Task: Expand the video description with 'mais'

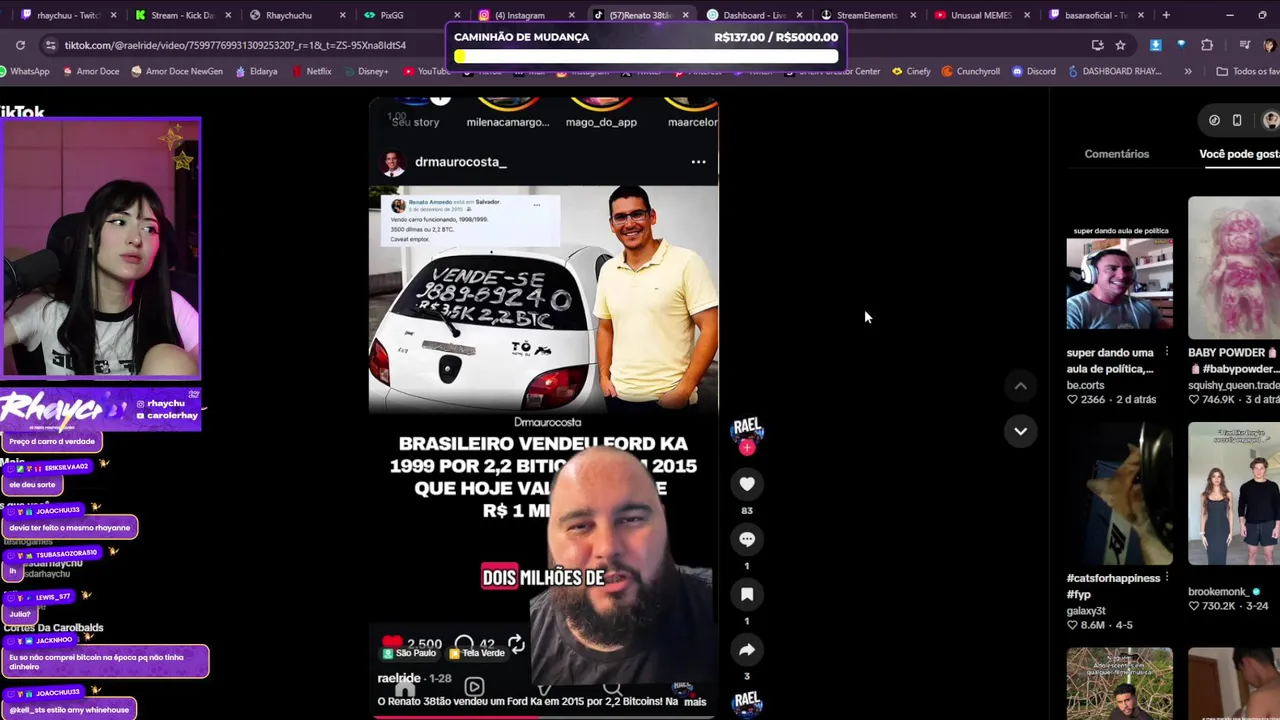Action: (695, 702)
